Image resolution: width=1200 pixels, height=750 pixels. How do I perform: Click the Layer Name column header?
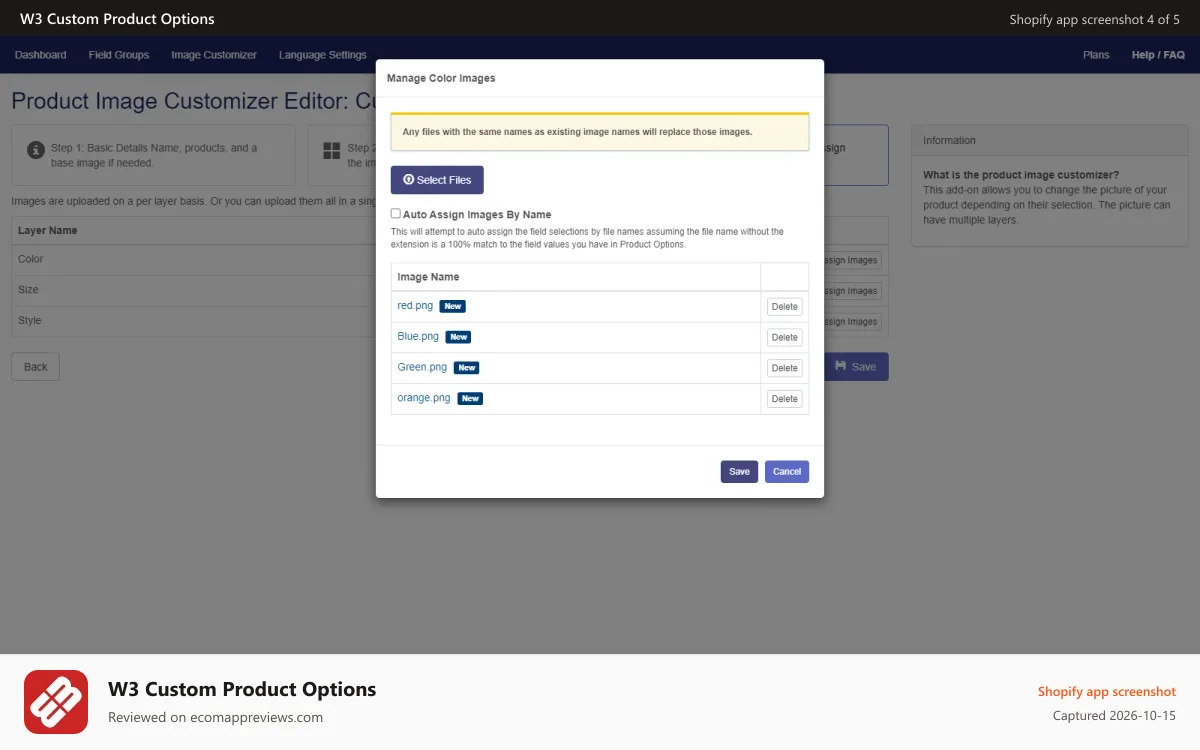[48, 230]
